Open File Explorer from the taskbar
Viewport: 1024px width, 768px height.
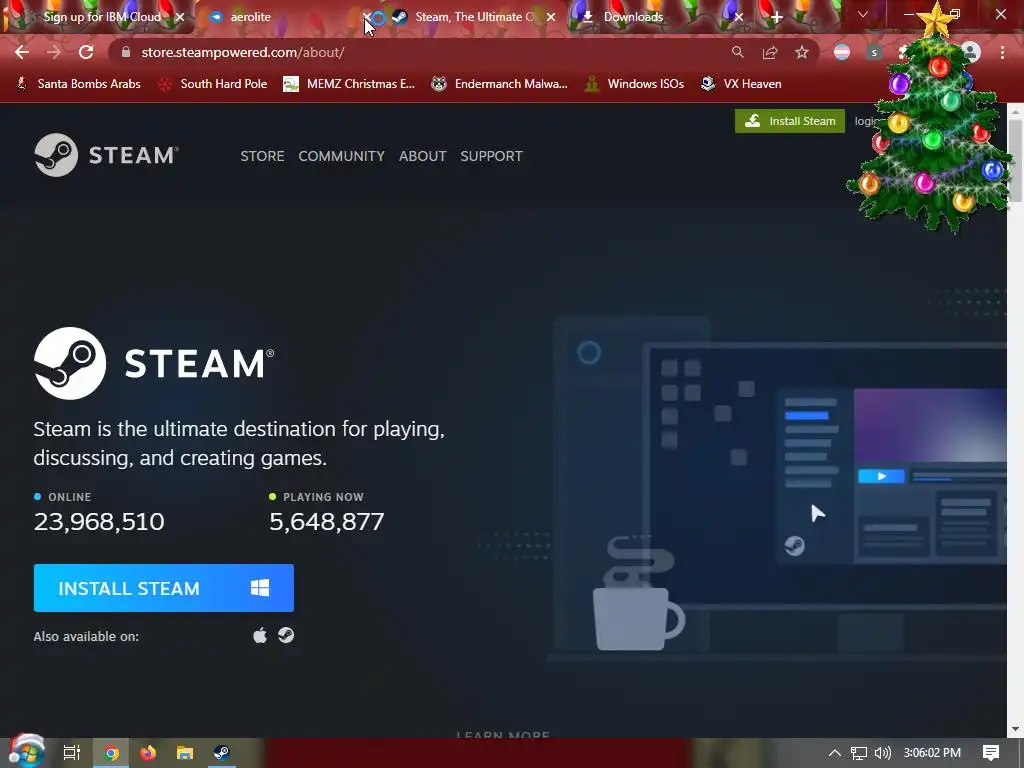[x=185, y=752]
